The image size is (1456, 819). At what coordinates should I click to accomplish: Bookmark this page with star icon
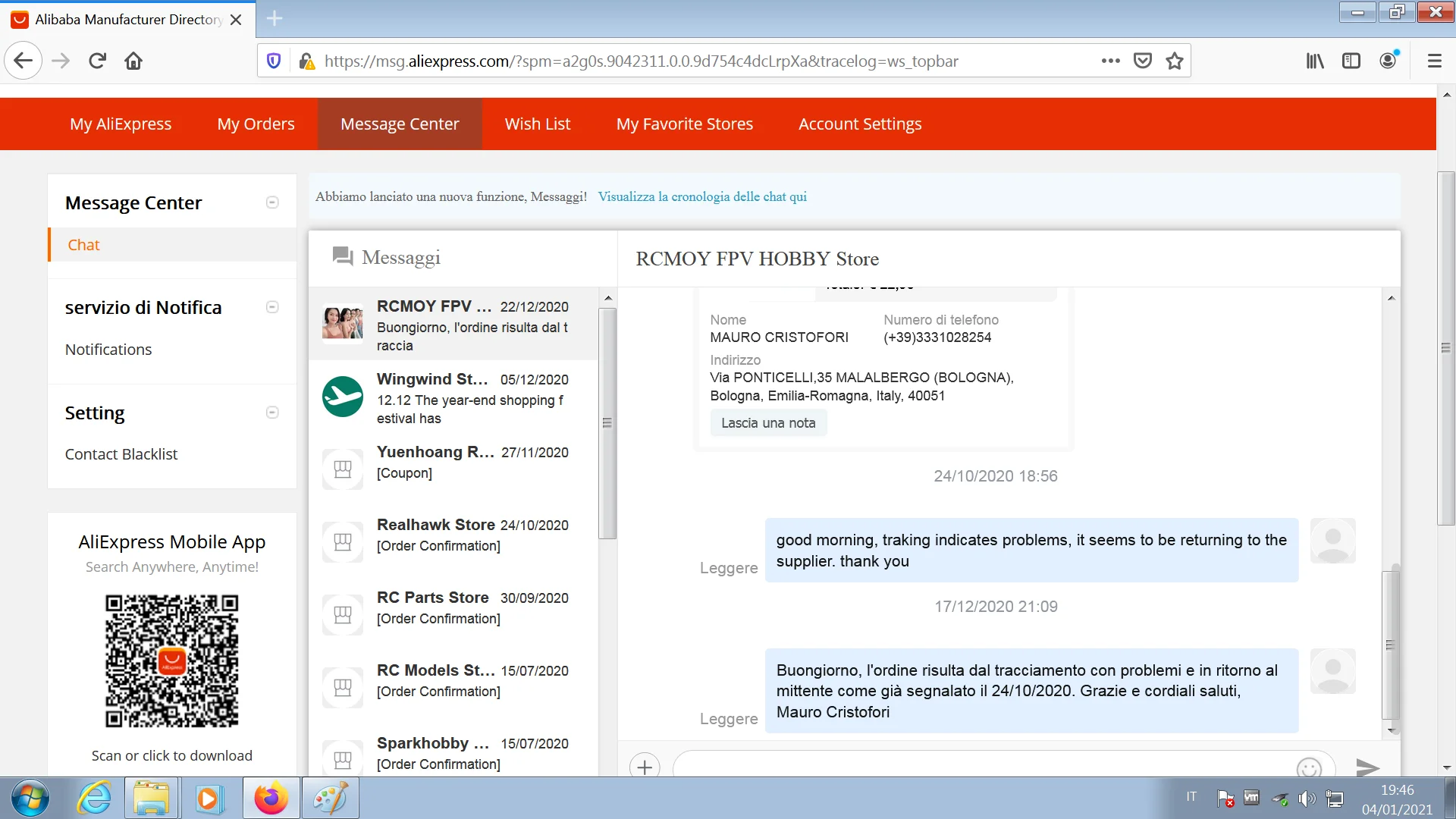click(1175, 61)
